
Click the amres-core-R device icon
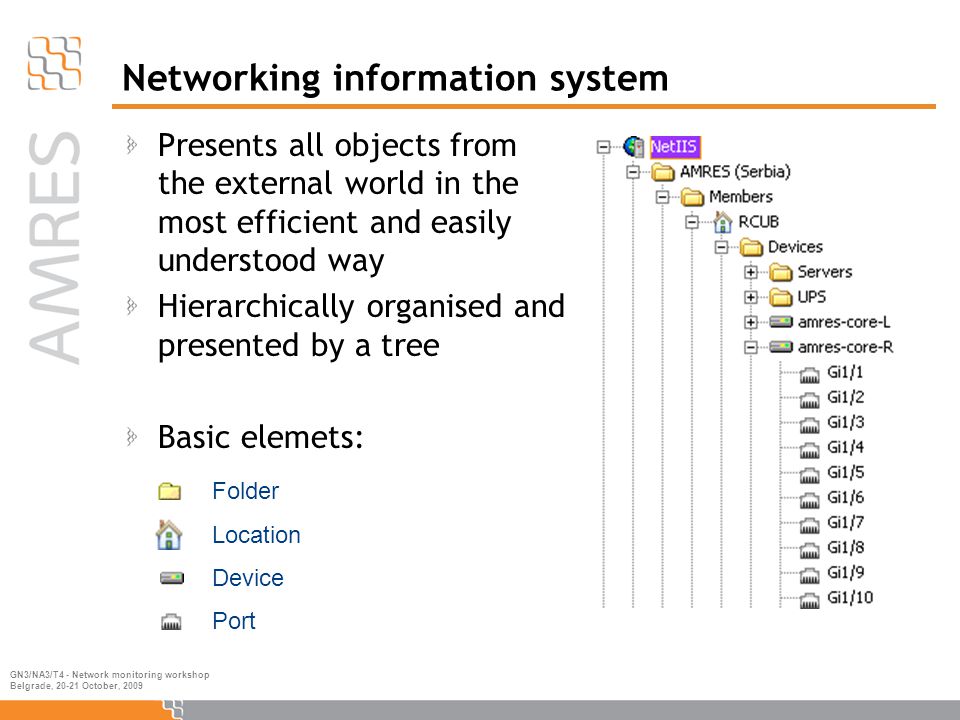pyautogui.click(x=781, y=347)
